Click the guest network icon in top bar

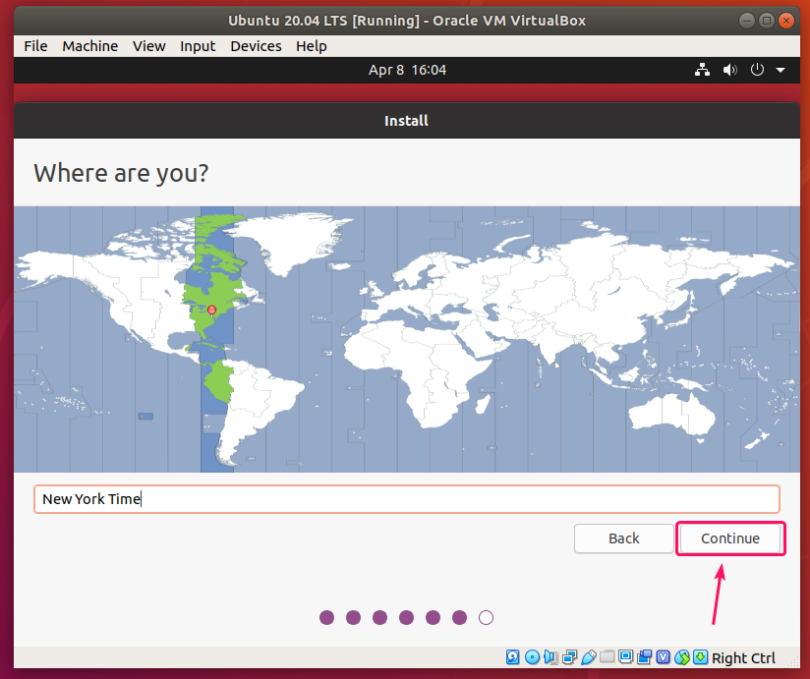click(x=702, y=70)
